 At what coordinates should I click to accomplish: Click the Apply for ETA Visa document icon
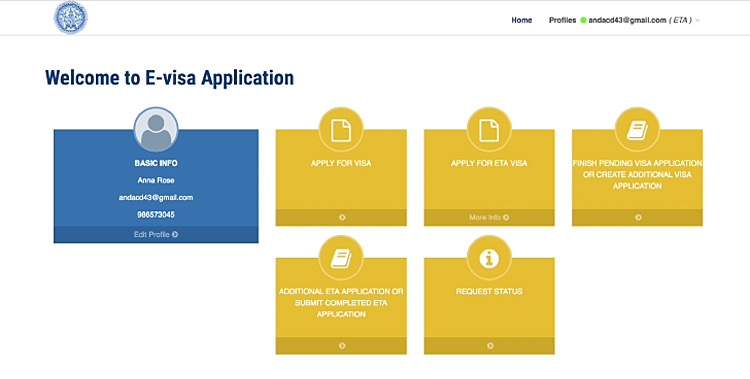[489, 130]
